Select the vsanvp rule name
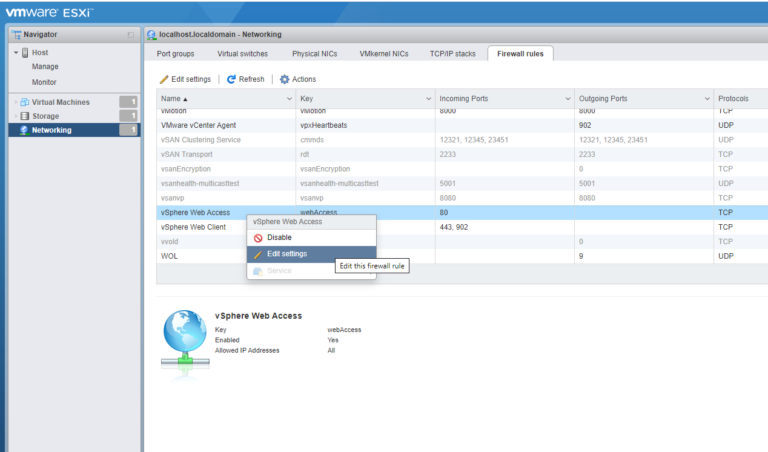768x452 pixels. (172, 198)
